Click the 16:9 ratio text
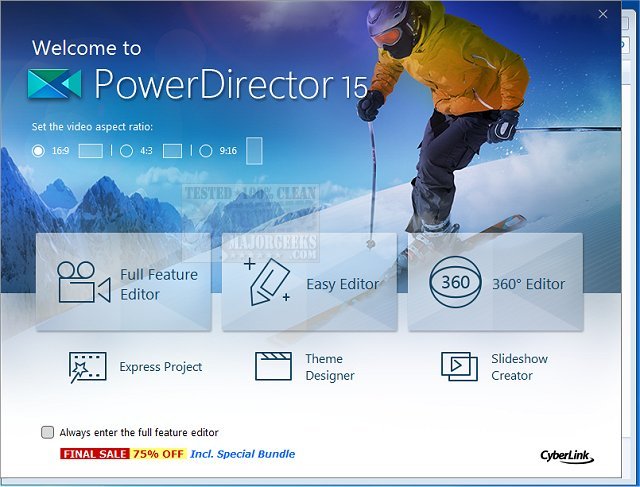The height and width of the screenshot is (487, 640). (60, 151)
